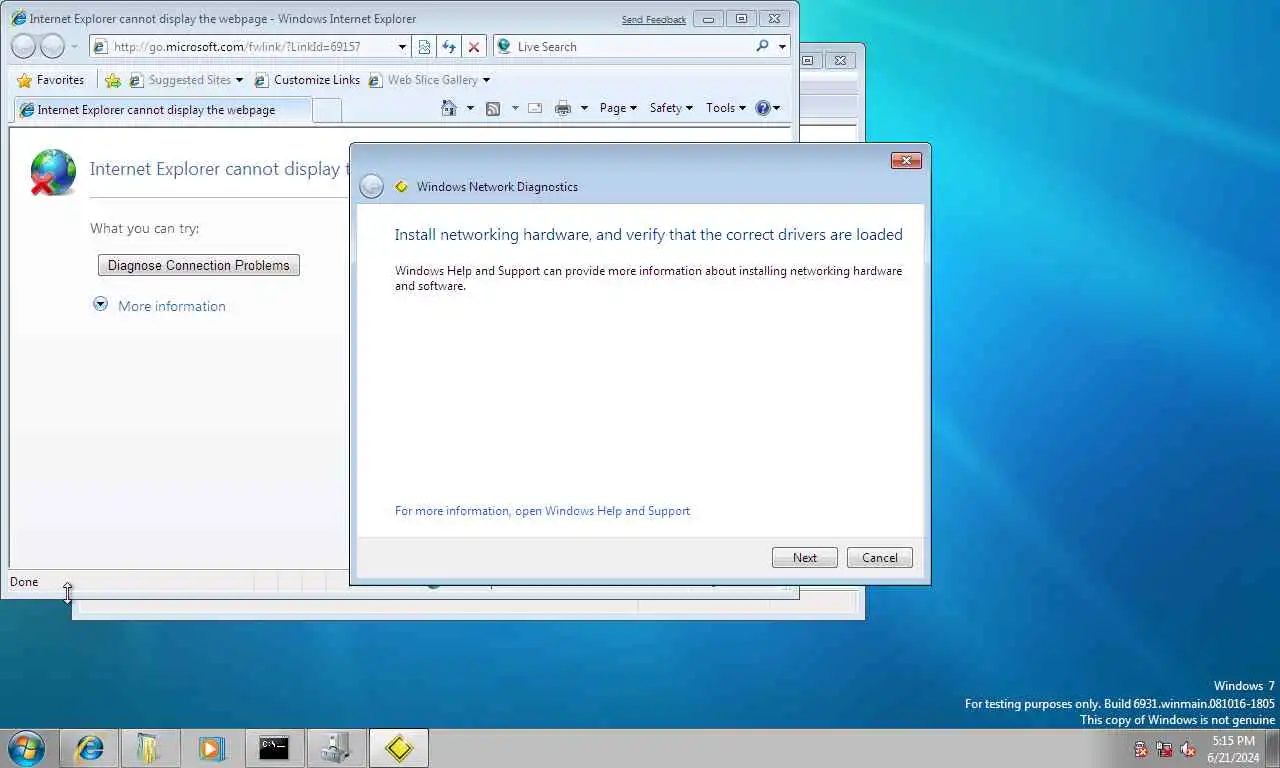Open the Command Prompt taskbar icon
Screen dimensions: 1280x768
pyautogui.click(x=274, y=747)
